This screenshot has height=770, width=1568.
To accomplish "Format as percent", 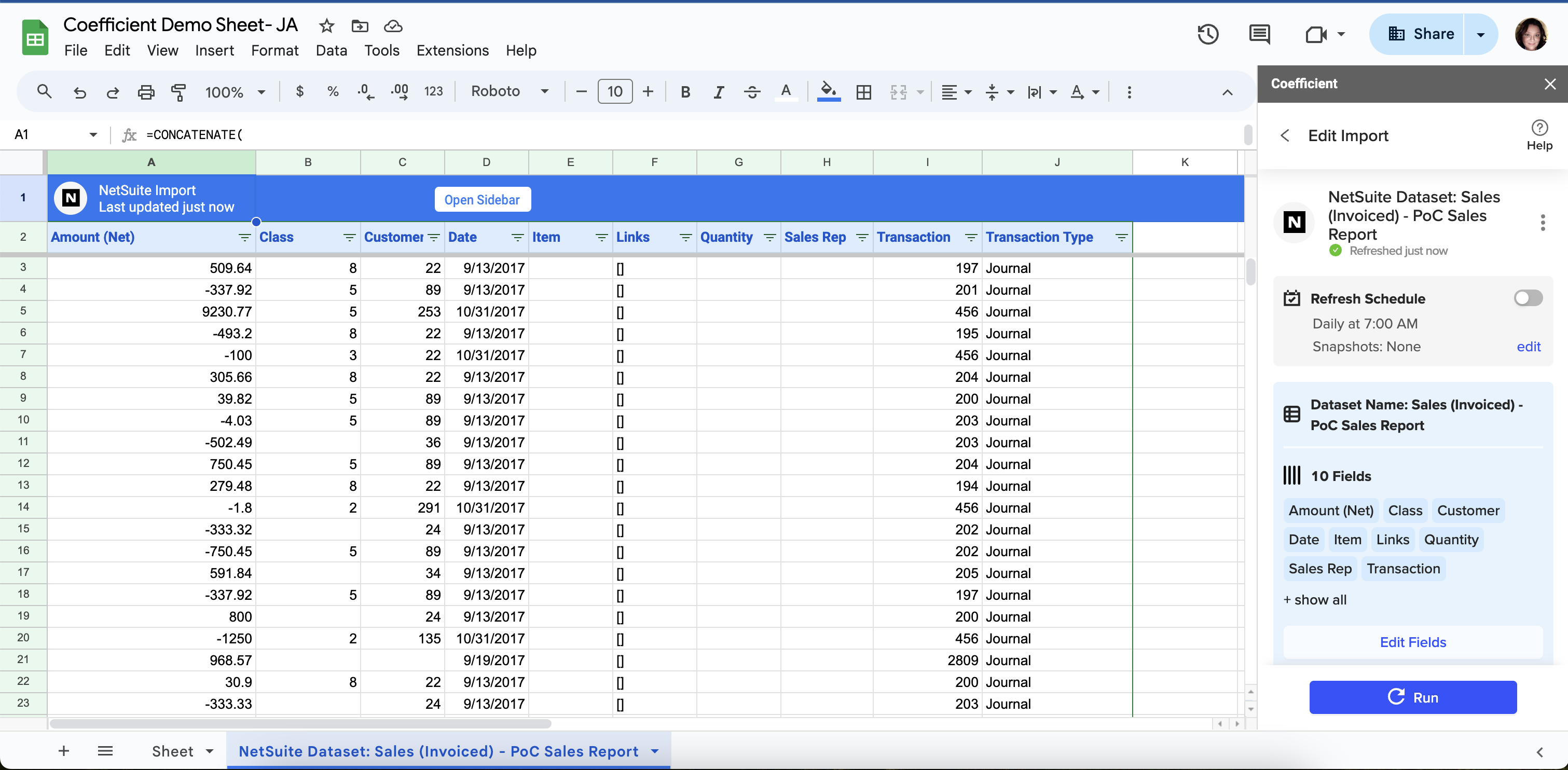I will [333, 91].
